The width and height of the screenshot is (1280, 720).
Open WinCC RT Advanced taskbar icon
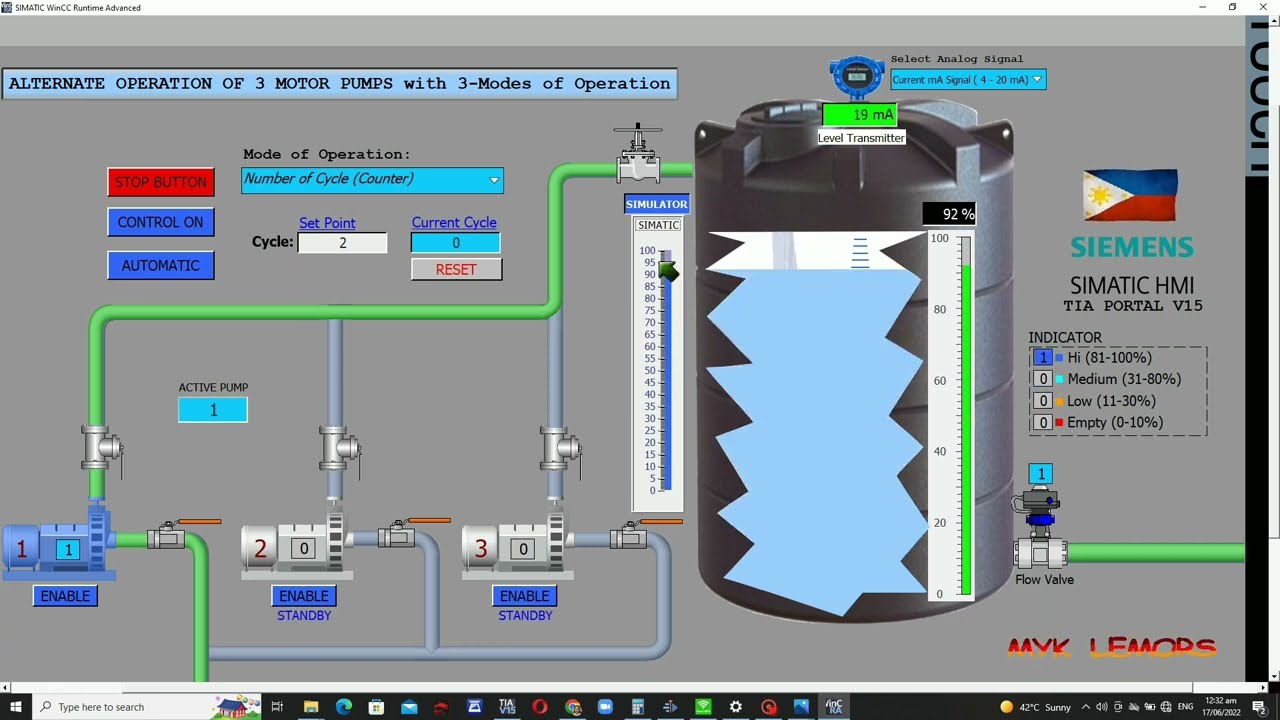(834, 707)
